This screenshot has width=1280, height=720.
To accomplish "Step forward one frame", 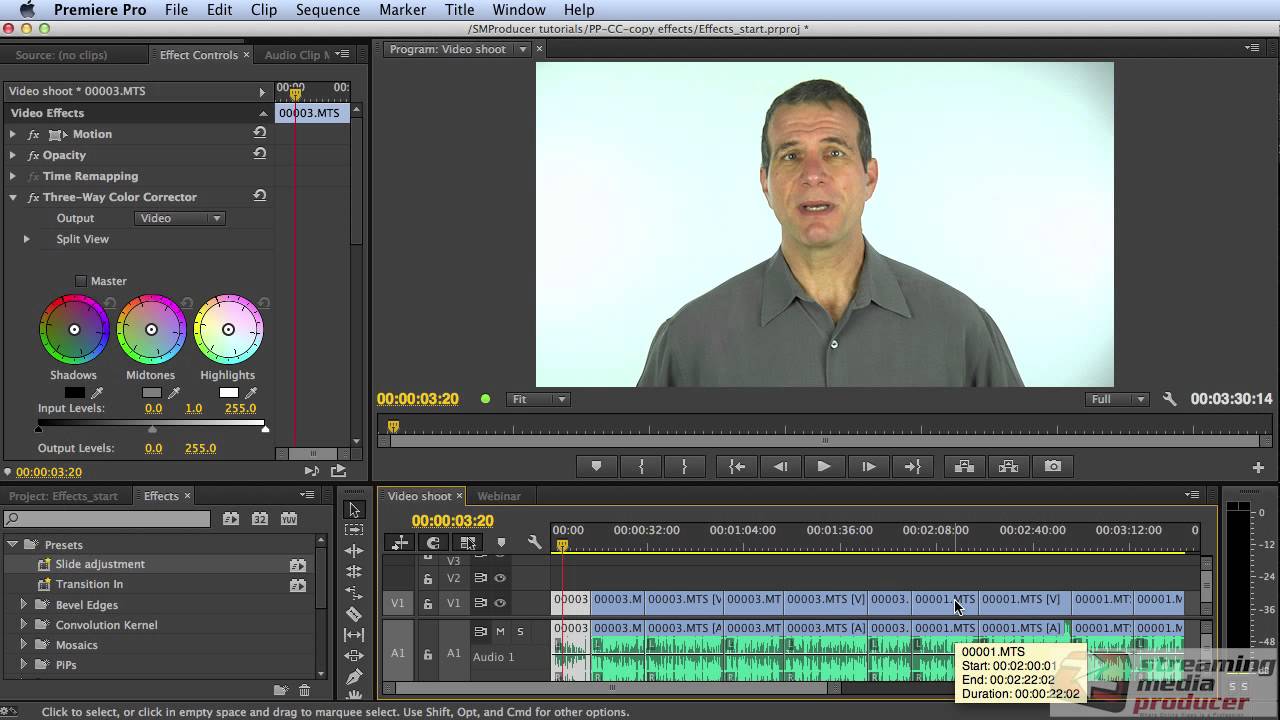I will click(869, 466).
